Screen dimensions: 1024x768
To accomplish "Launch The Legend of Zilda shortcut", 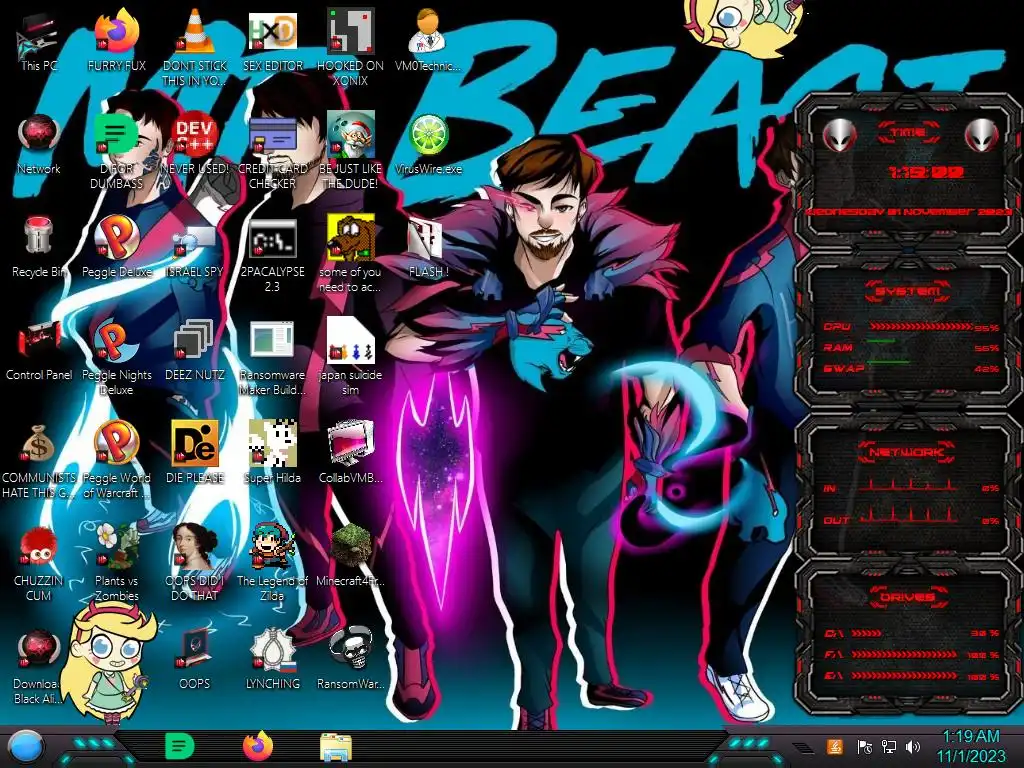I will 272,563.
